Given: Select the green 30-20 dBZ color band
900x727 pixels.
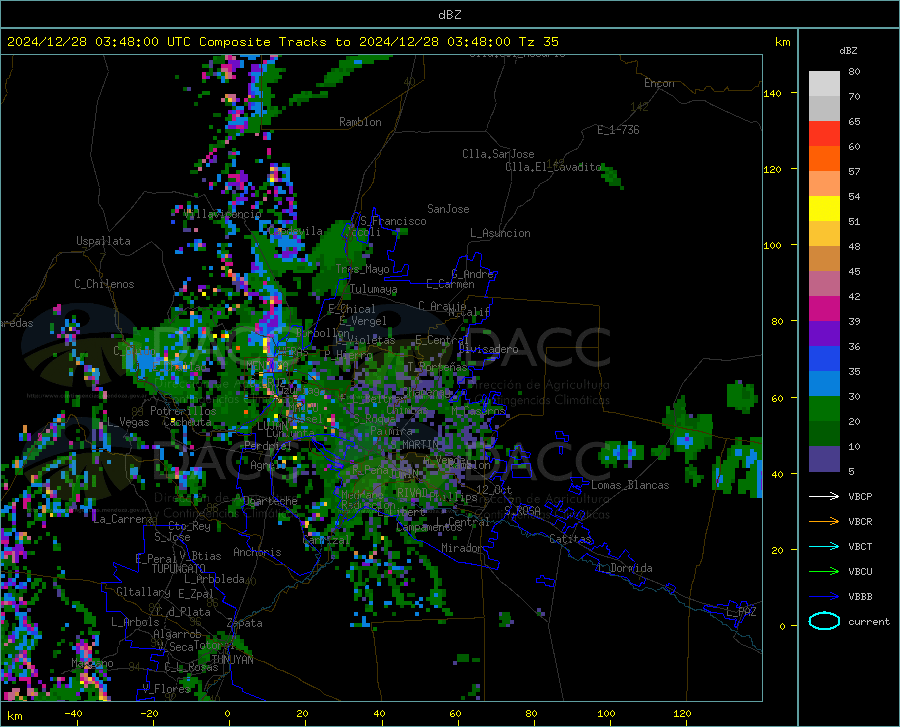Looking at the screenshot, I should (x=824, y=409).
